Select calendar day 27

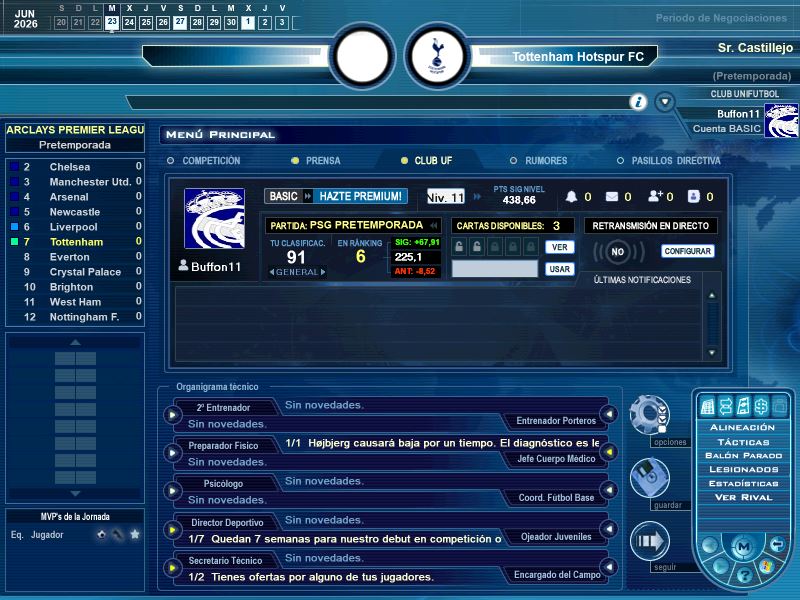(180, 22)
